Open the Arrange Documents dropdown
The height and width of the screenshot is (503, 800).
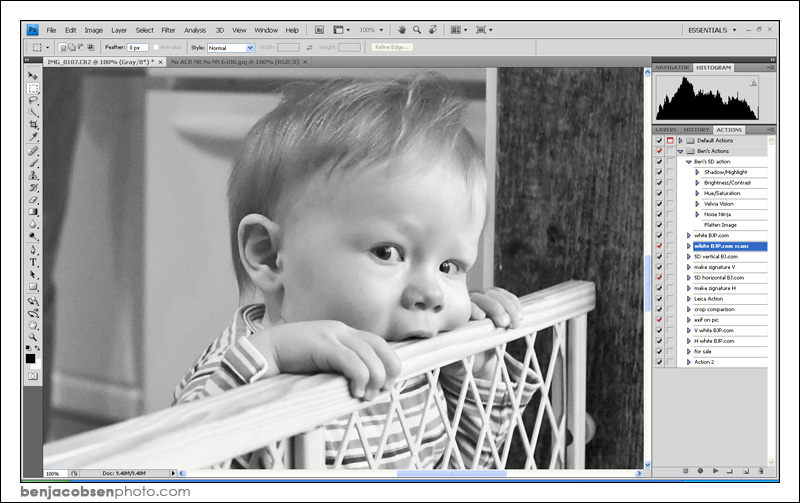(459, 30)
